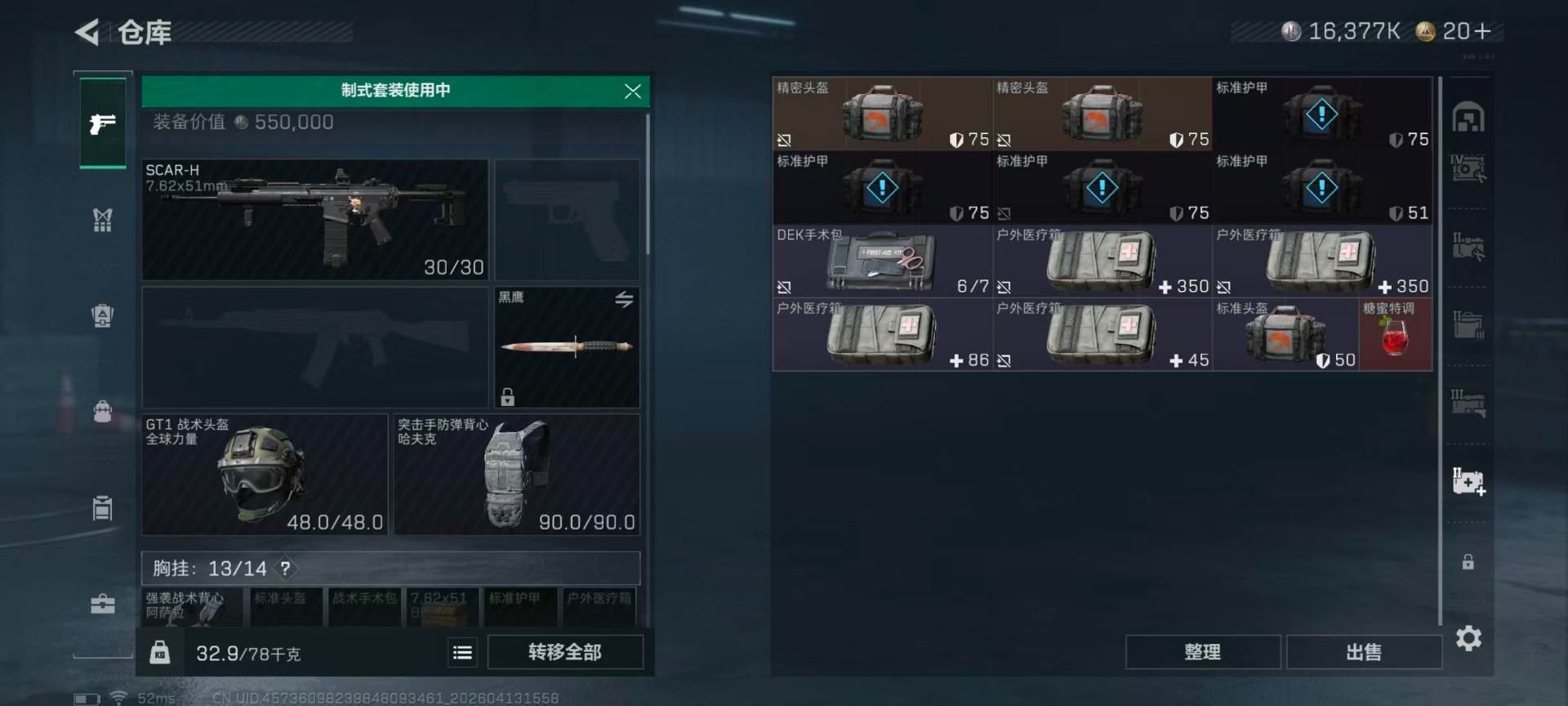The width and height of the screenshot is (1568, 706).
Task: Go back using the arrow beside 仓库
Action: click(x=87, y=33)
